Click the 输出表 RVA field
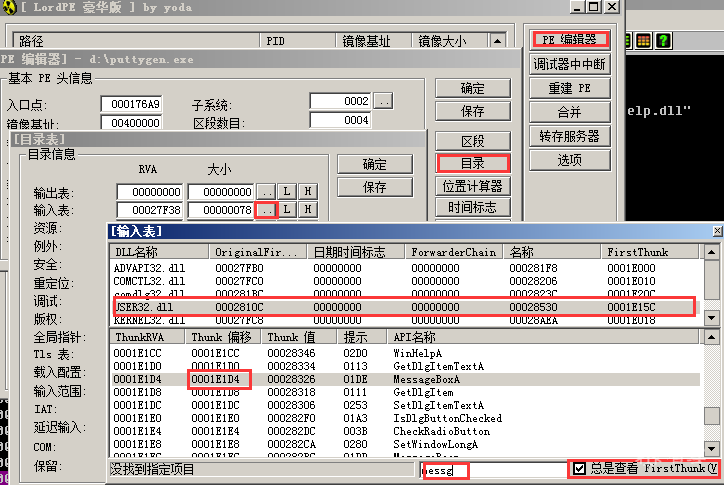This screenshot has height=485, width=724. tap(150, 191)
